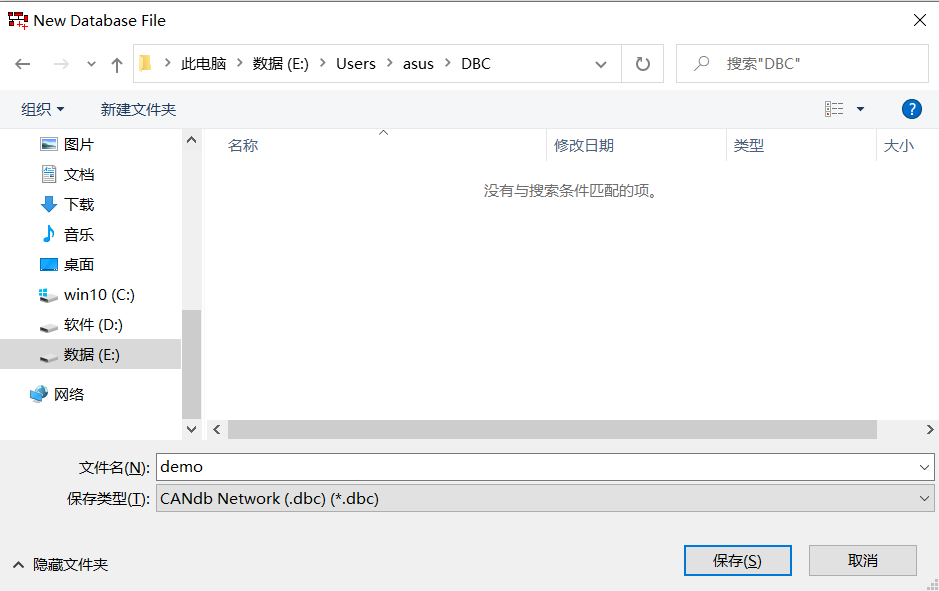Screen dimensions: 939x591
Task: Select the 音乐 music note icon
Action: tap(49, 234)
